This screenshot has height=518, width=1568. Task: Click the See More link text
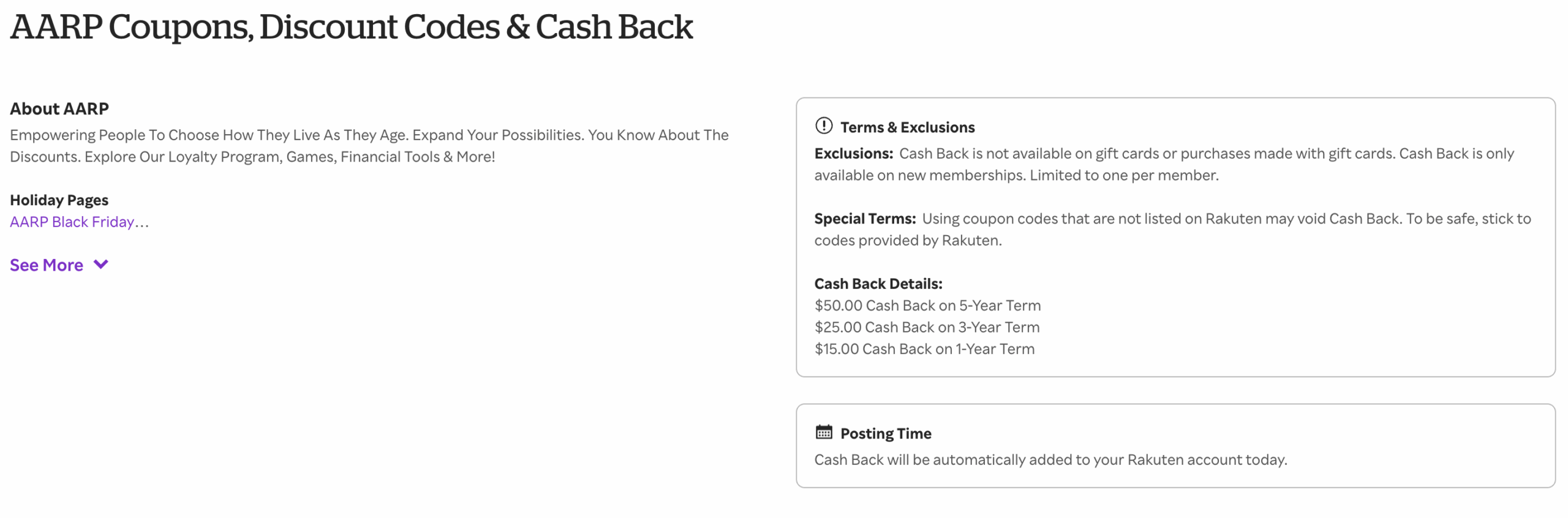(47, 265)
